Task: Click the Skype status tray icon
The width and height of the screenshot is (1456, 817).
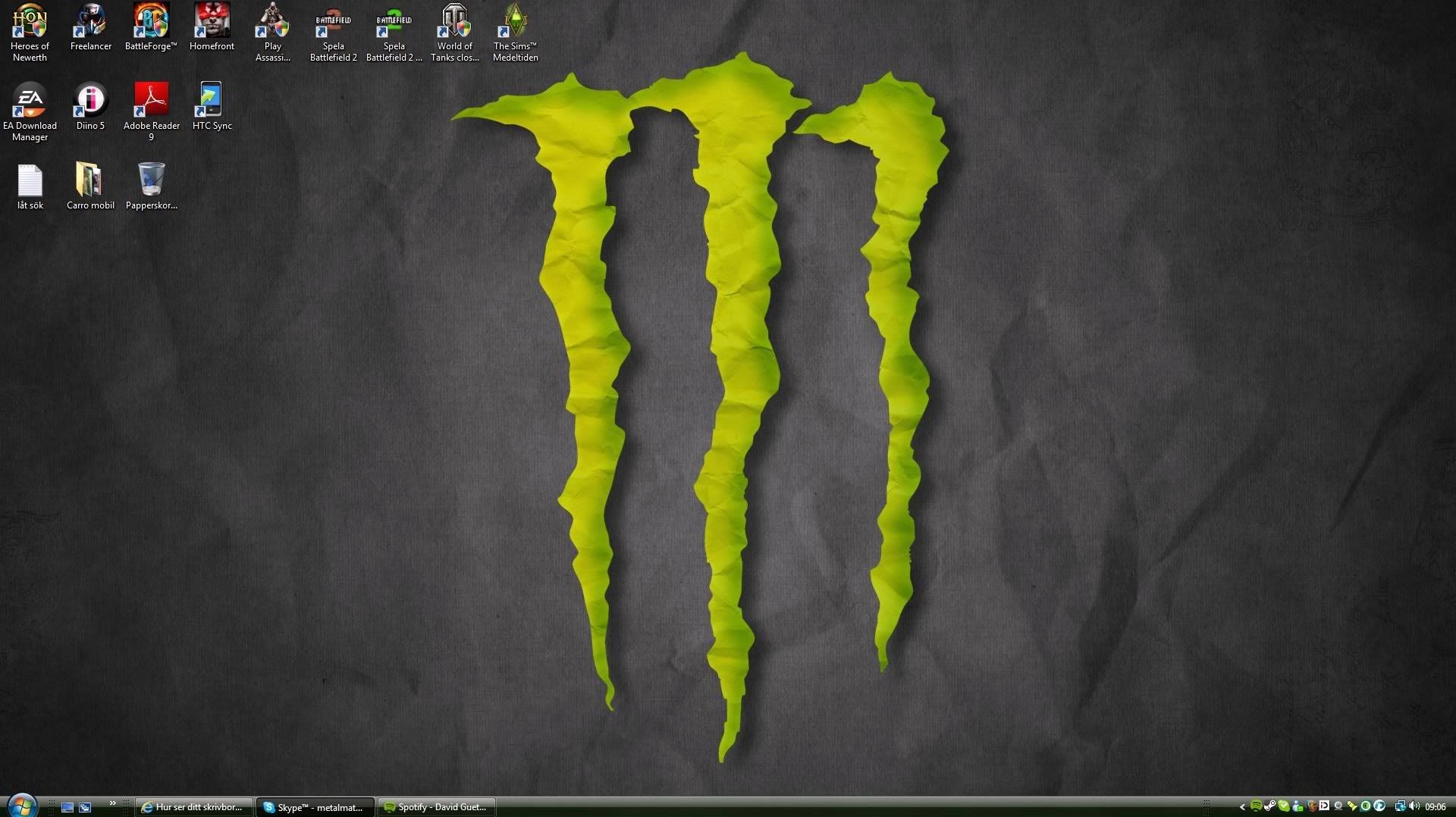Action: tap(1284, 806)
